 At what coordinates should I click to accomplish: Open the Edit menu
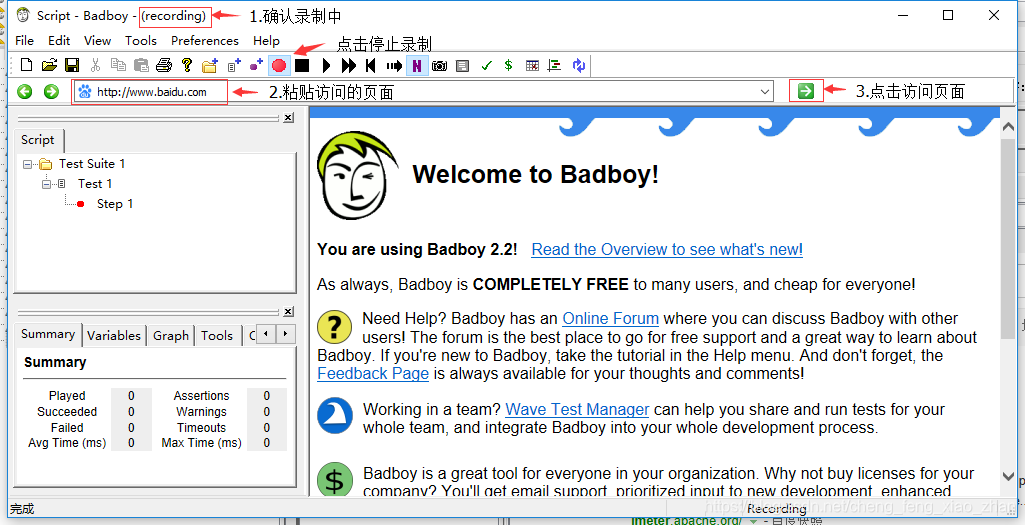click(x=59, y=41)
